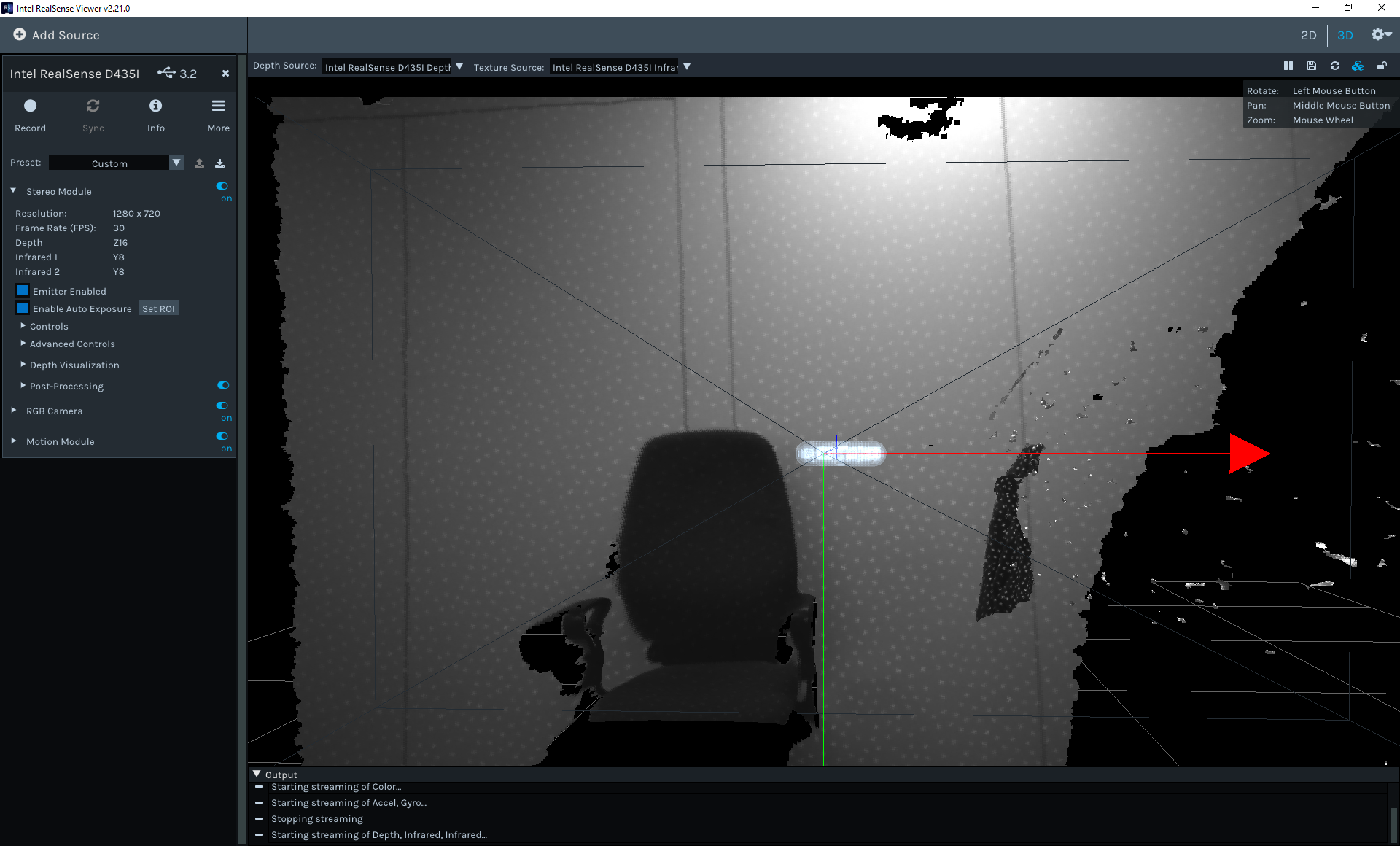Toggle the viewport lock icon
The image size is (1400, 846).
click(1382, 66)
